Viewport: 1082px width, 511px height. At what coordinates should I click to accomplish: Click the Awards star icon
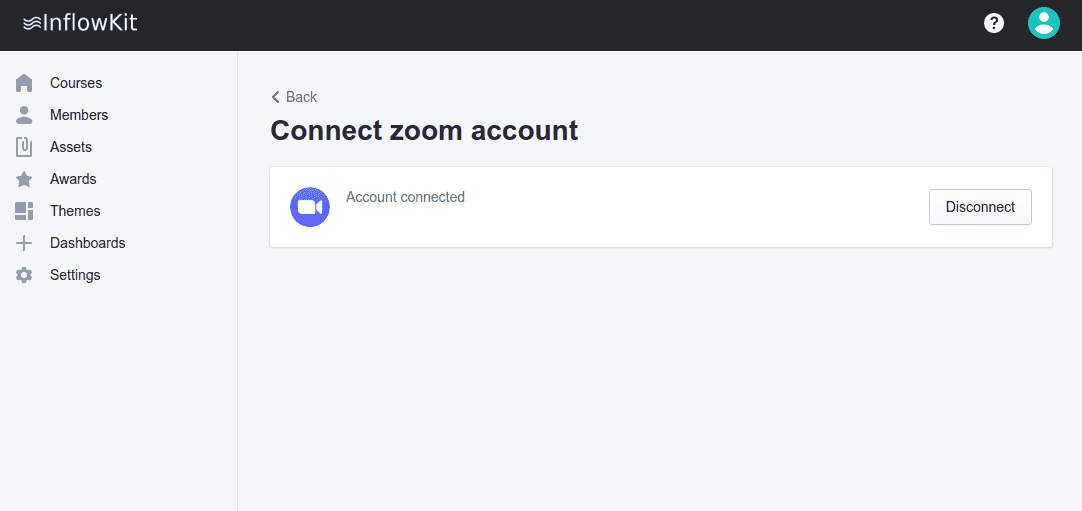[24, 179]
